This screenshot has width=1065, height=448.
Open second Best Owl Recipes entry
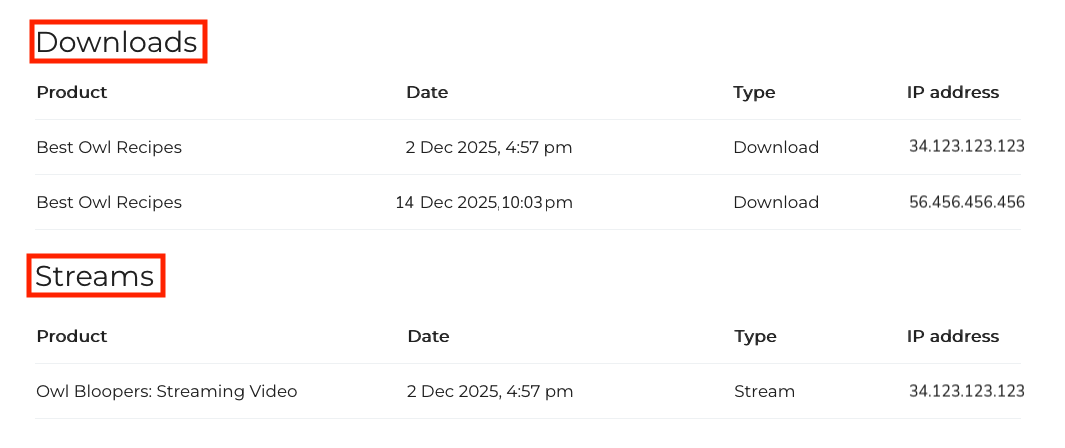[x=109, y=202]
